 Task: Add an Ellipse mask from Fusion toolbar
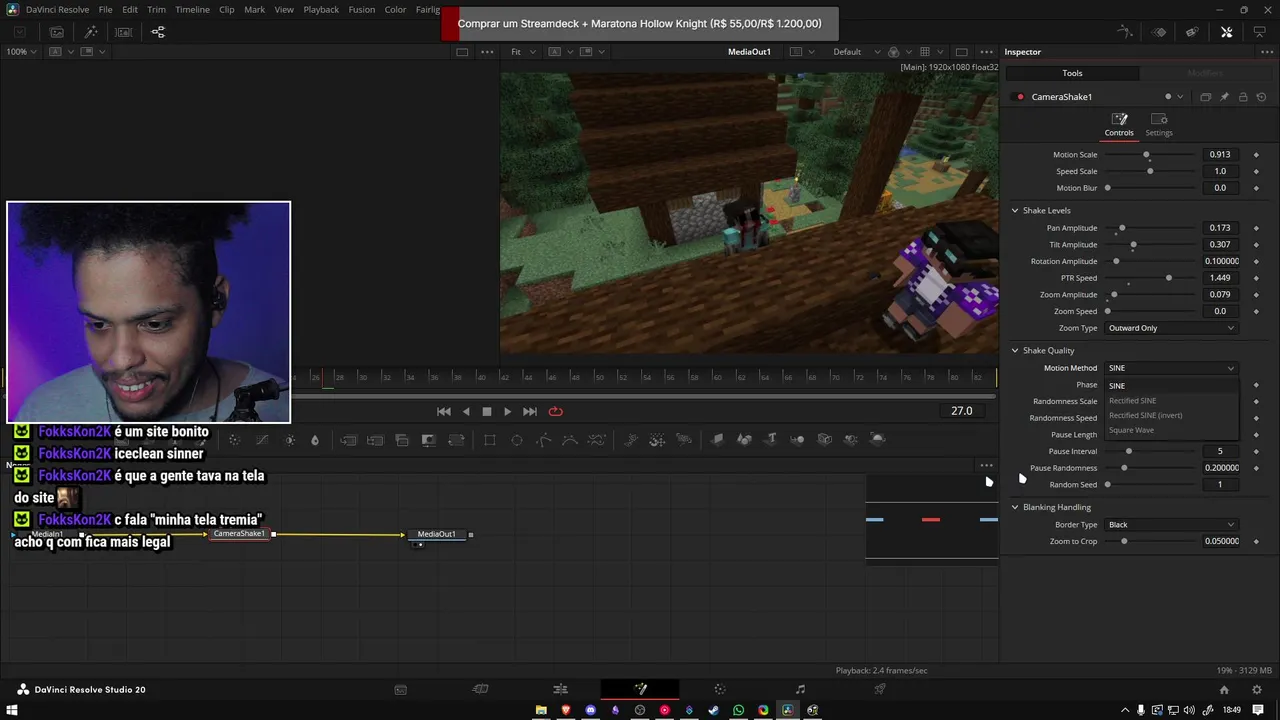coord(517,440)
